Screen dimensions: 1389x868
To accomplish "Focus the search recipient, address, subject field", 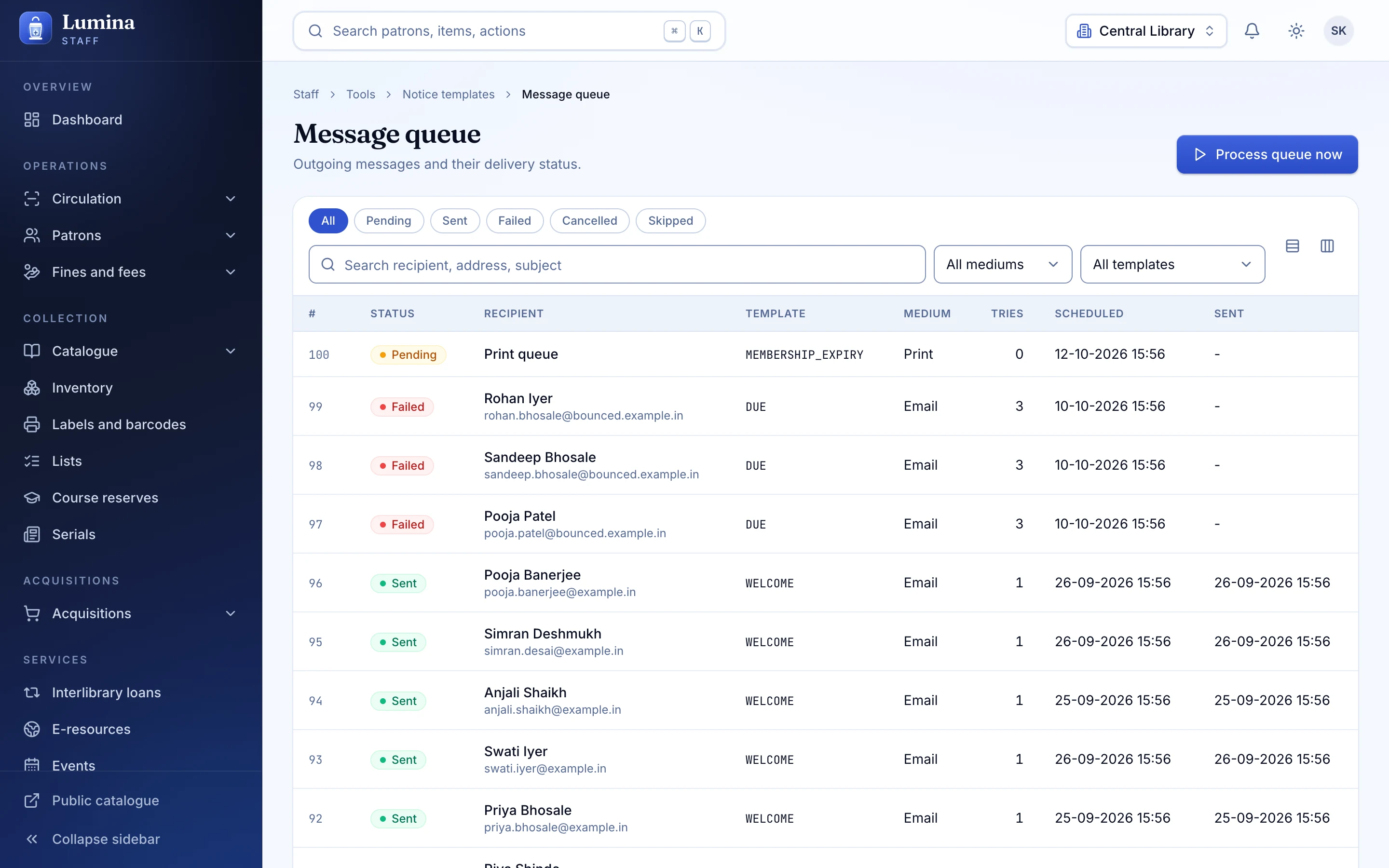I will pos(617,264).
